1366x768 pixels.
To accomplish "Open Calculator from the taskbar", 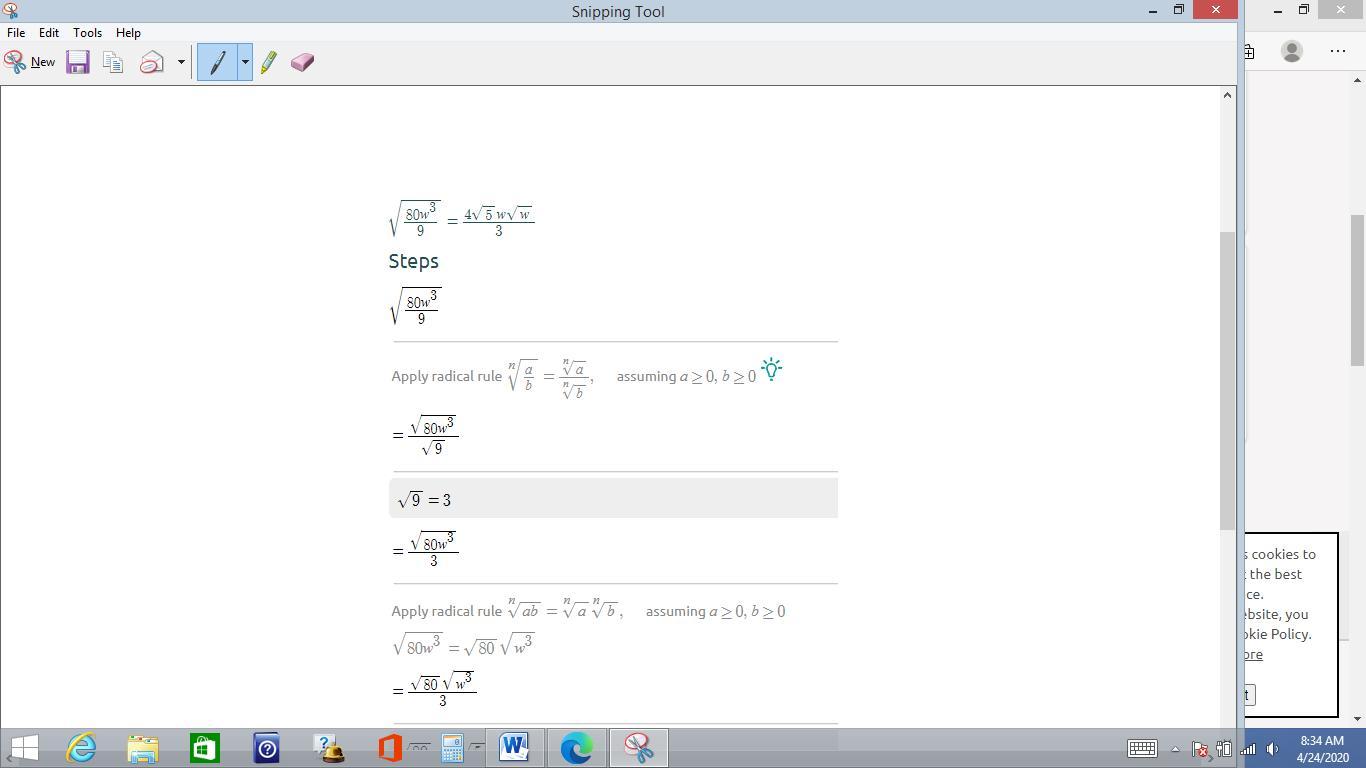I will tap(453, 748).
